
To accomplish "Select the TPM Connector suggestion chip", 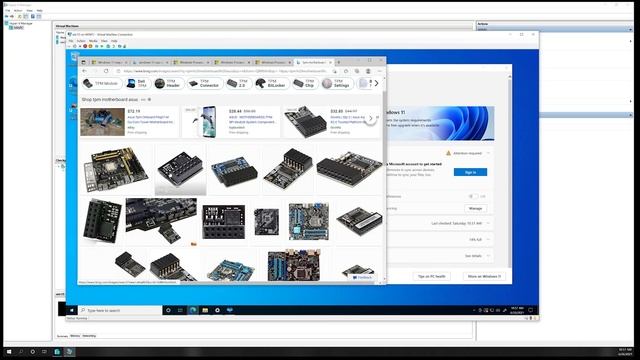I will [x=205, y=83].
